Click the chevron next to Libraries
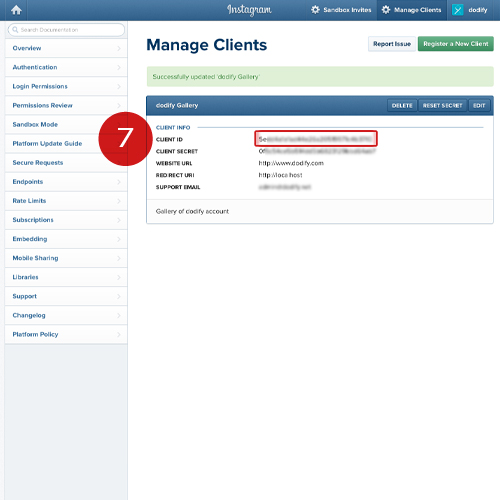 point(119,277)
